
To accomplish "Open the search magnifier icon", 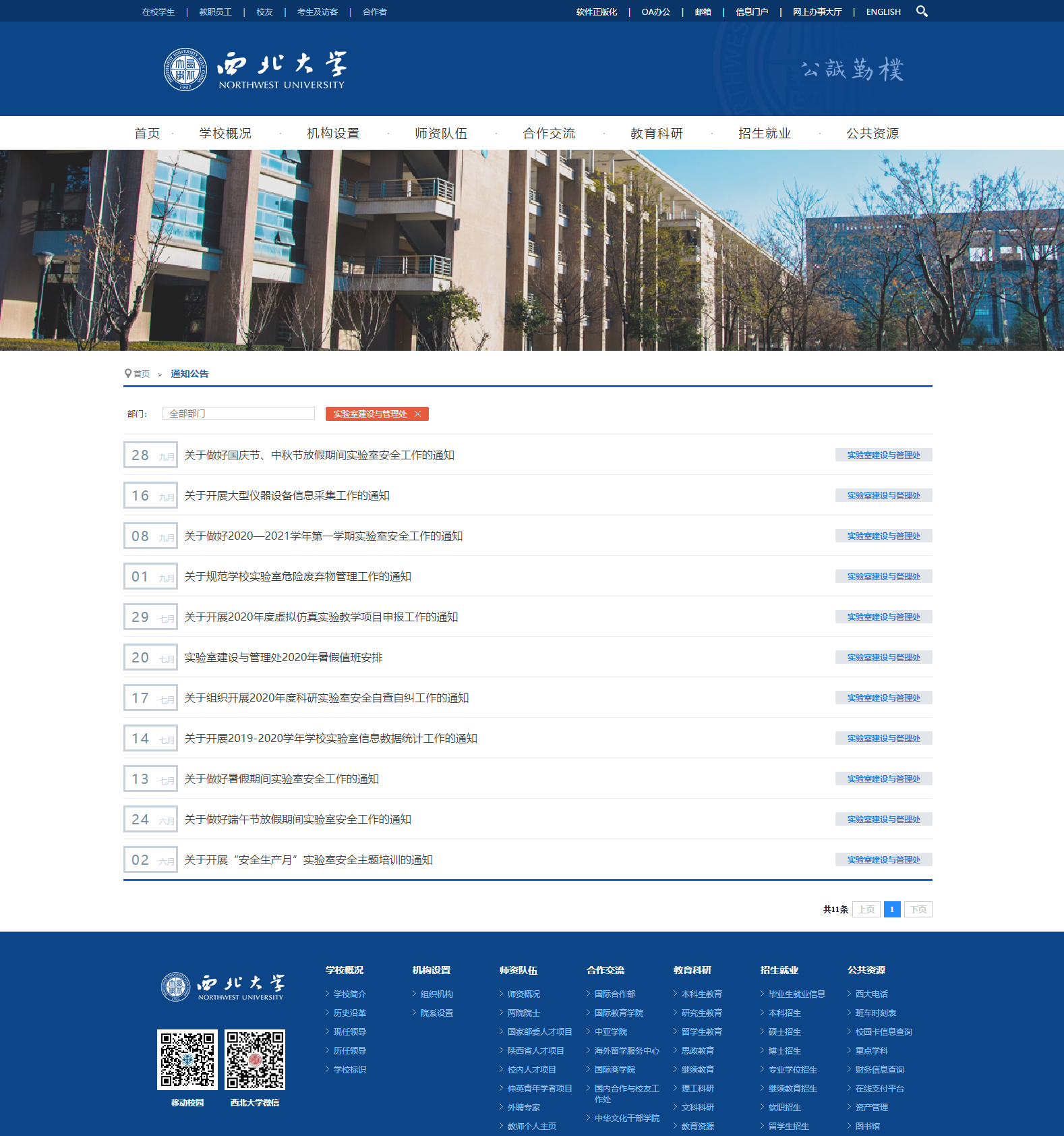I will [922, 11].
